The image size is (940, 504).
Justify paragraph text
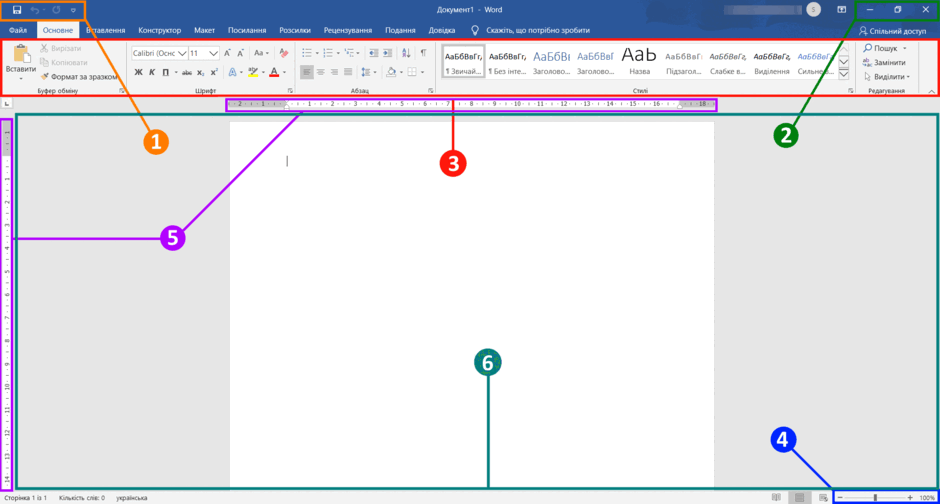point(348,73)
